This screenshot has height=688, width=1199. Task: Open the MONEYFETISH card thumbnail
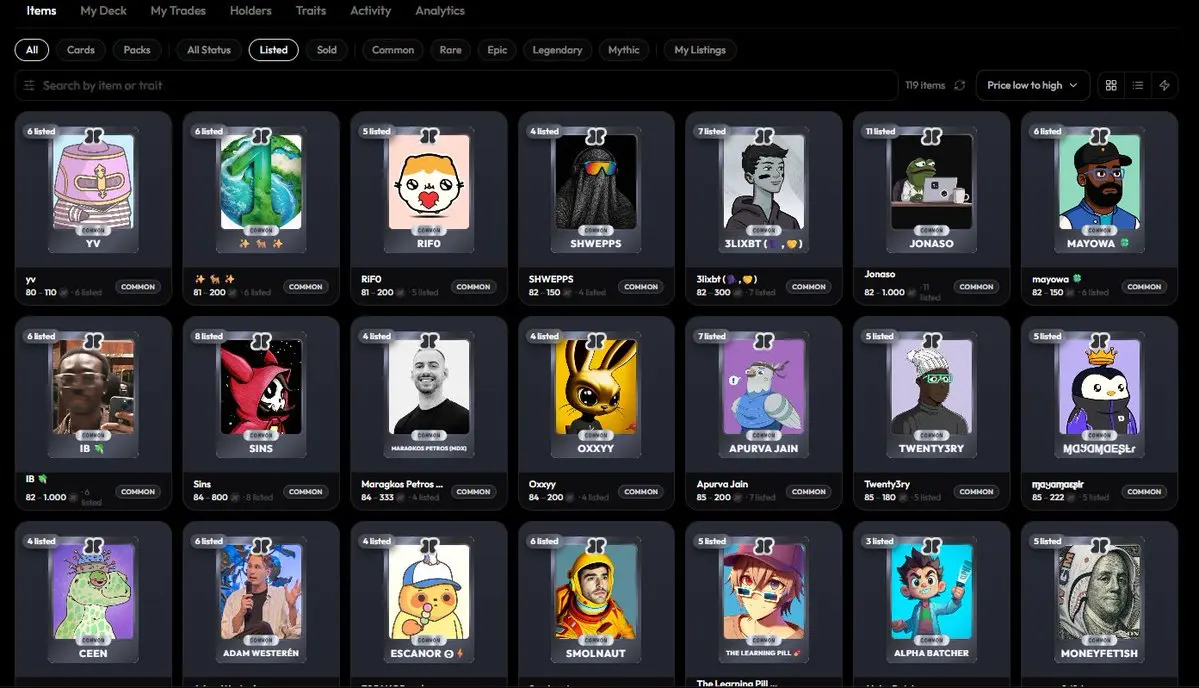1100,600
